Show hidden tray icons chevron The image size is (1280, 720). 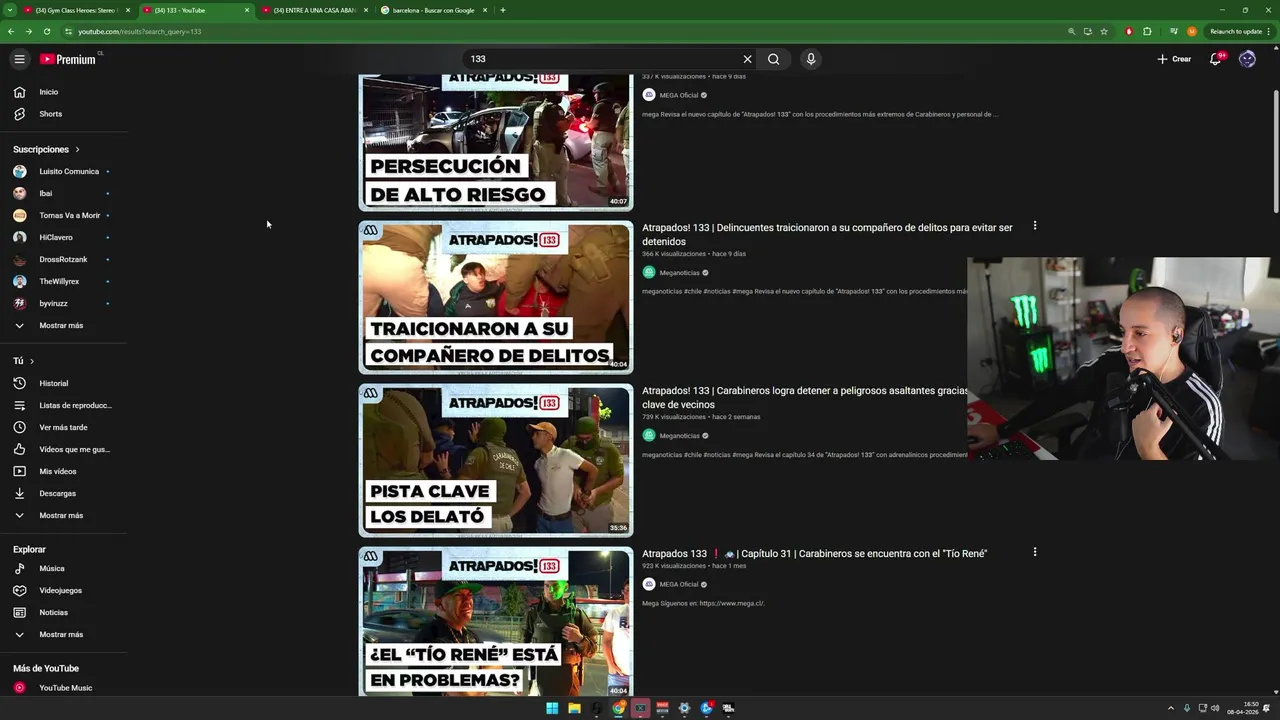[x=1171, y=708]
